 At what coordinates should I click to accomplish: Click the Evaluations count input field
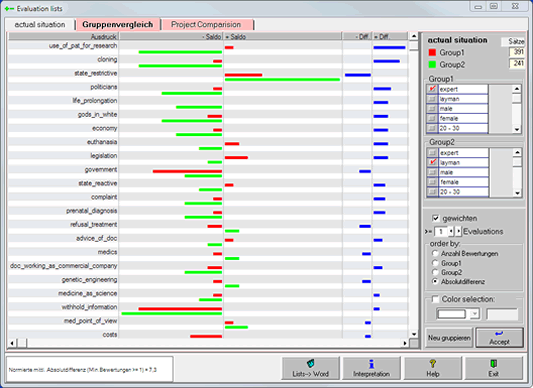(441, 232)
